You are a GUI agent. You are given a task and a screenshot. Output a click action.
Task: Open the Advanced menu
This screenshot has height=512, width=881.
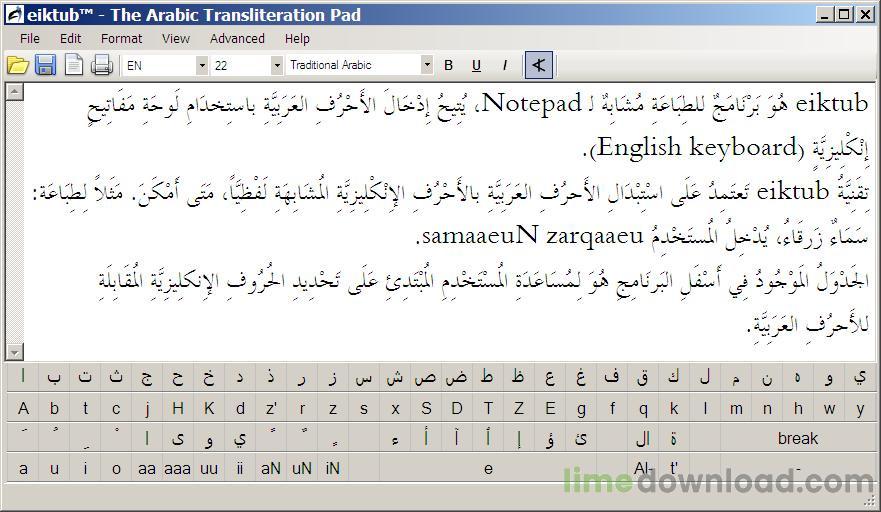237,39
